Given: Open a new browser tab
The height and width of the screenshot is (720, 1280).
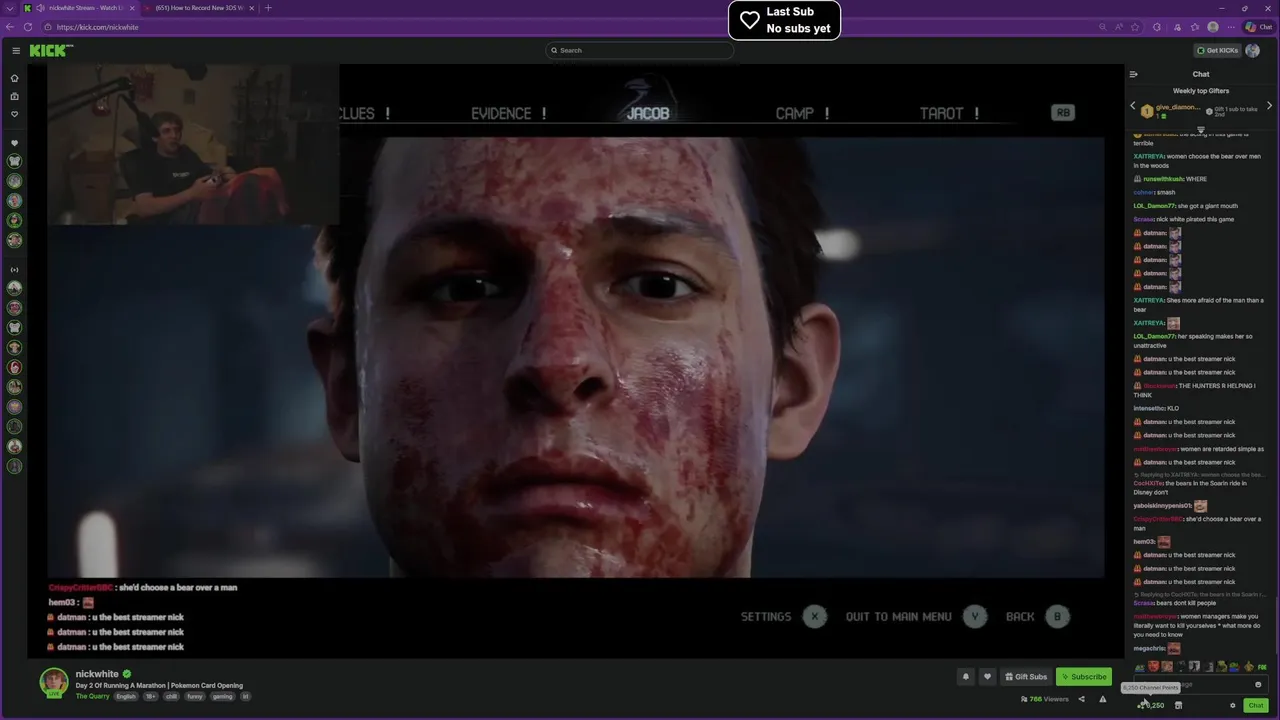Looking at the screenshot, I should [x=268, y=8].
